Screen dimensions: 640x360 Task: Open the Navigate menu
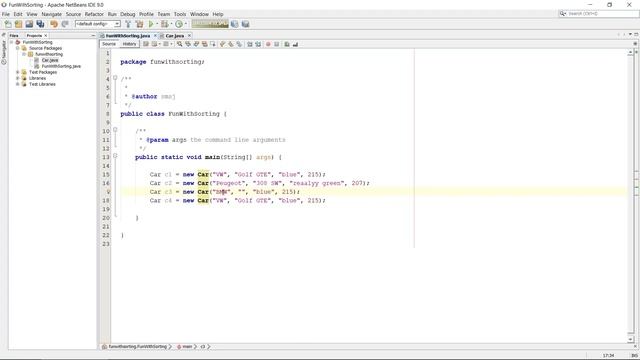(51, 14)
